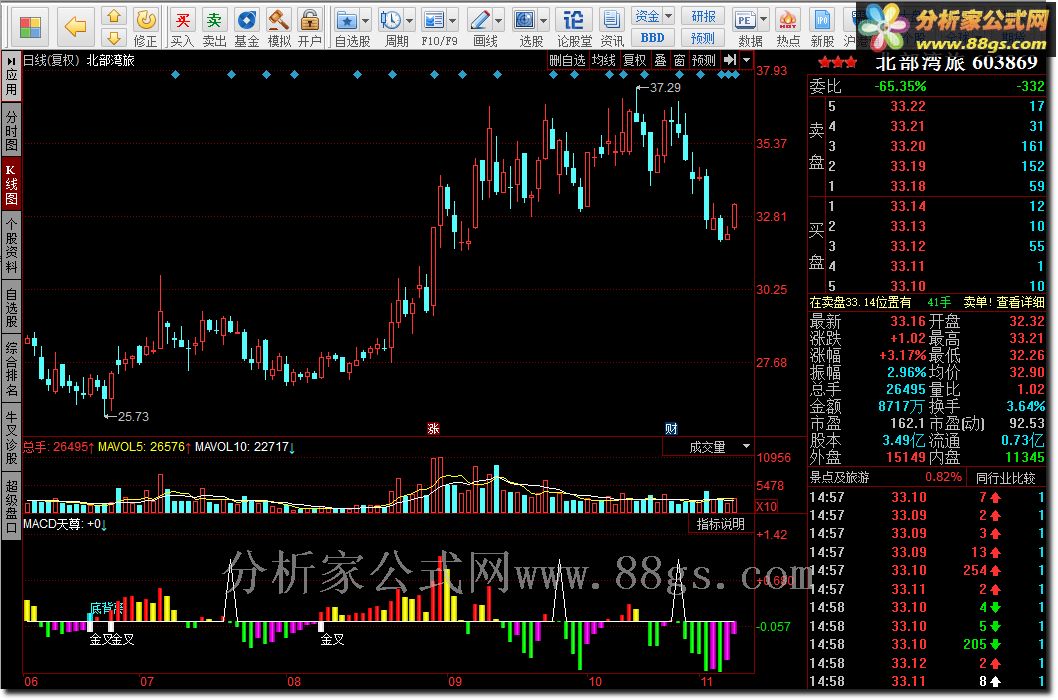Viewport: 1058px width, 700px height.
Task: Toggle the 叠 overlay option
Action: click(661, 60)
